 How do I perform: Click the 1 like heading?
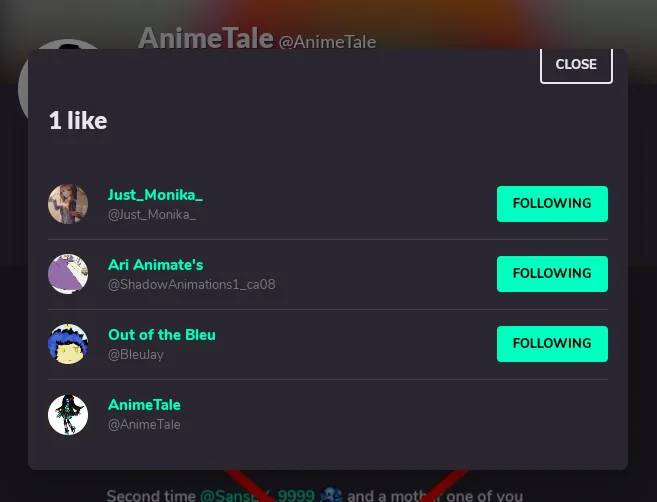(78, 121)
